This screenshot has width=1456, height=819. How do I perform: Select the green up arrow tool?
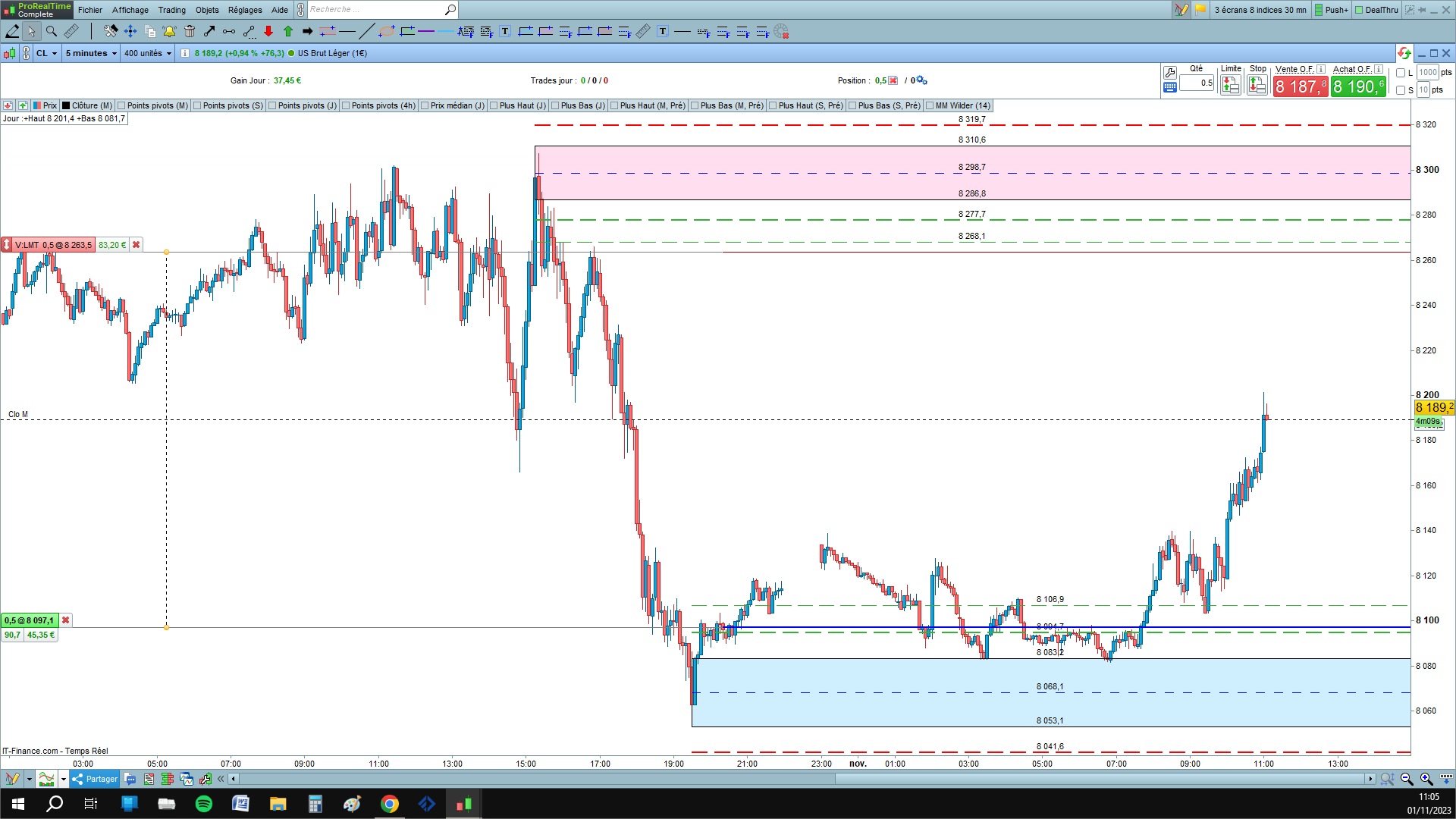coord(288,31)
